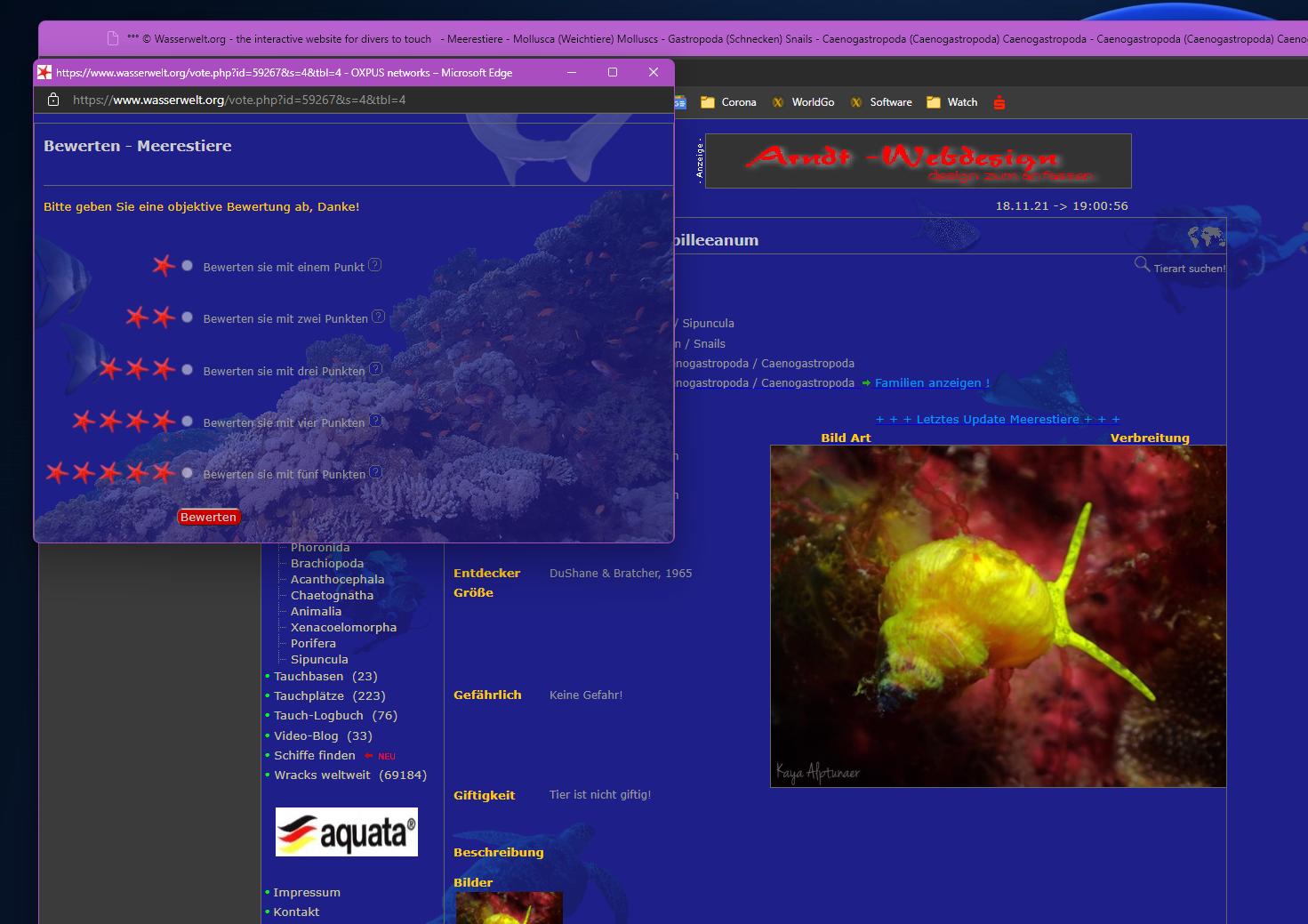This screenshot has height=924, width=1308.
Task: Open help icon beside 'vier Punkten'
Action: tap(376, 421)
